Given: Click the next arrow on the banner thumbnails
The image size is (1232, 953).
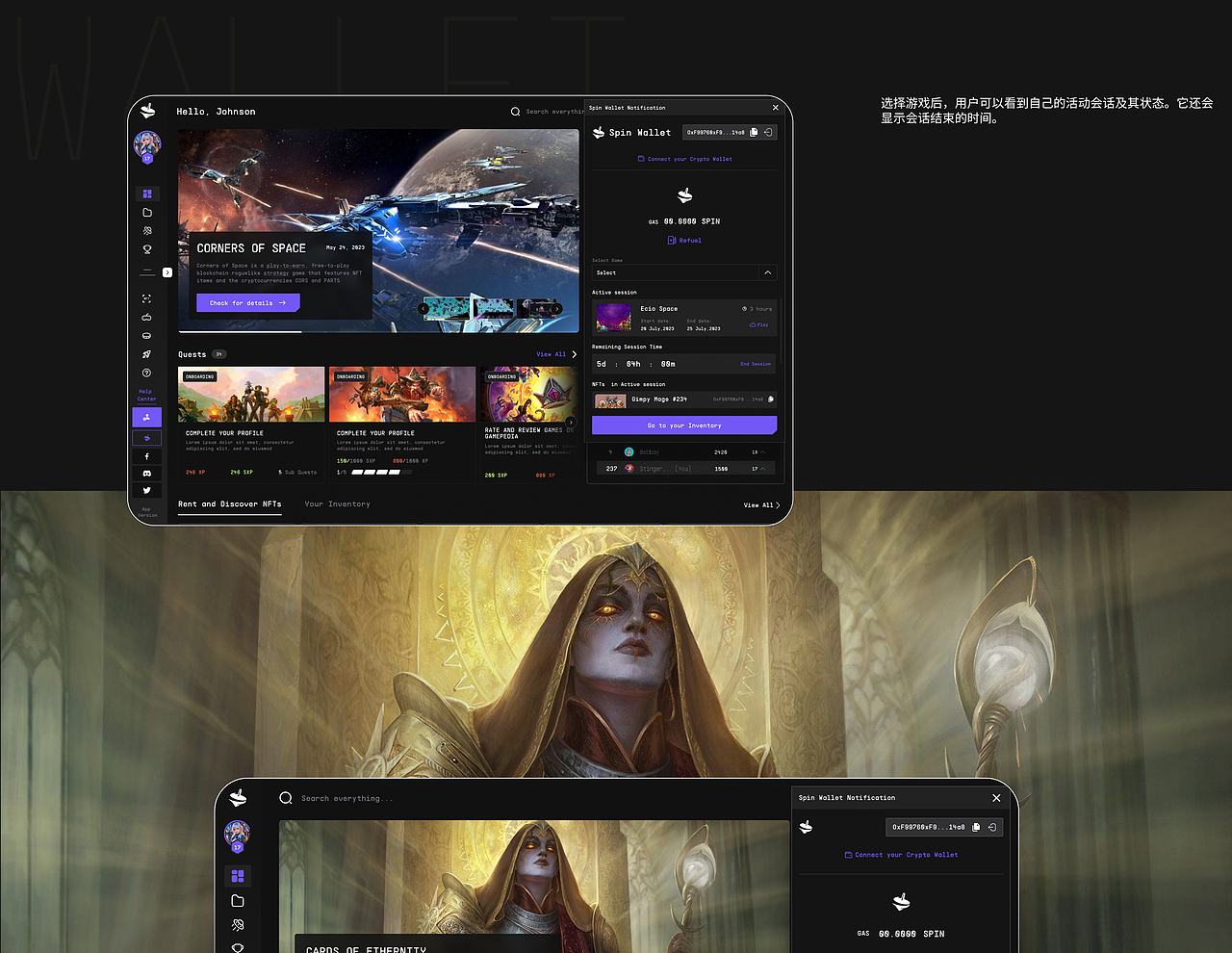Looking at the screenshot, I should coord(556,309).
